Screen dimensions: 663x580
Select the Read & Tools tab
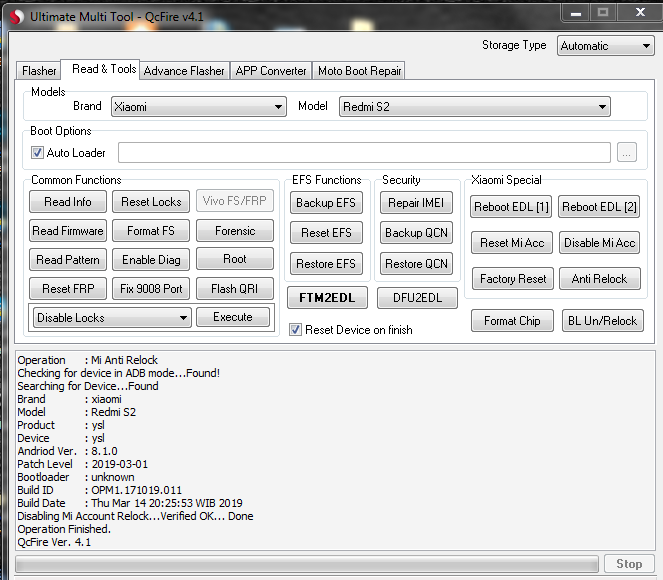pyautogui.click(x=100, y=69)
